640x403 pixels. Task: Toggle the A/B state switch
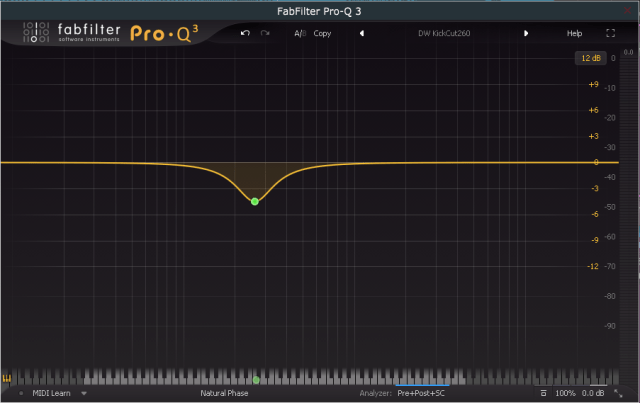coord(299,33)
